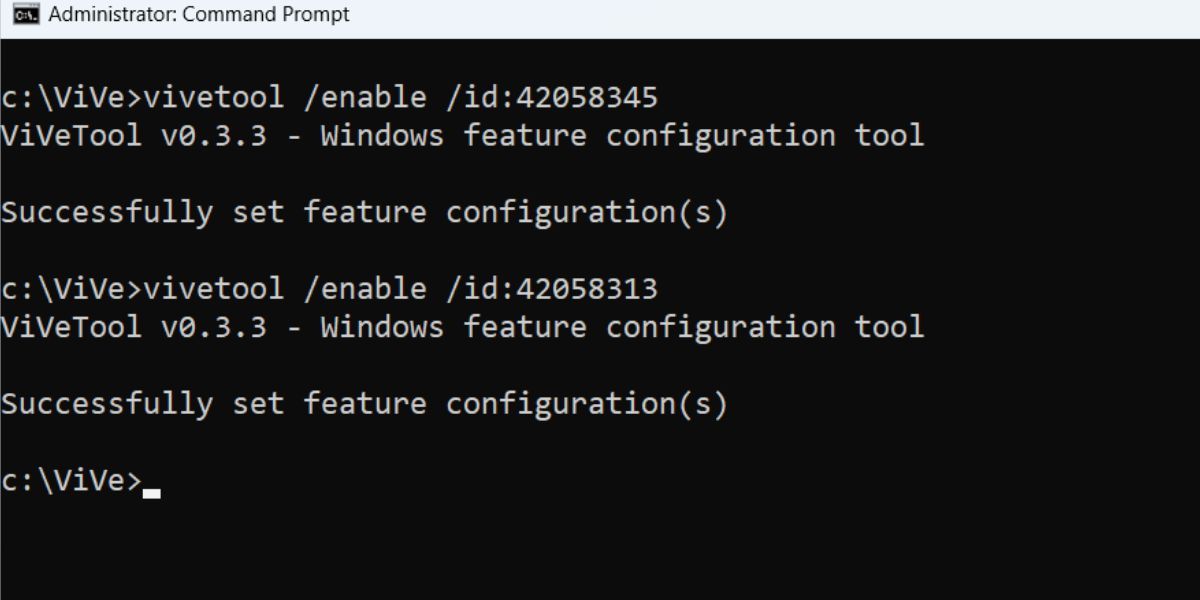Screen dimensions: 1200x600
Task: Click "vivetool" in the second command
Action: 214,289
